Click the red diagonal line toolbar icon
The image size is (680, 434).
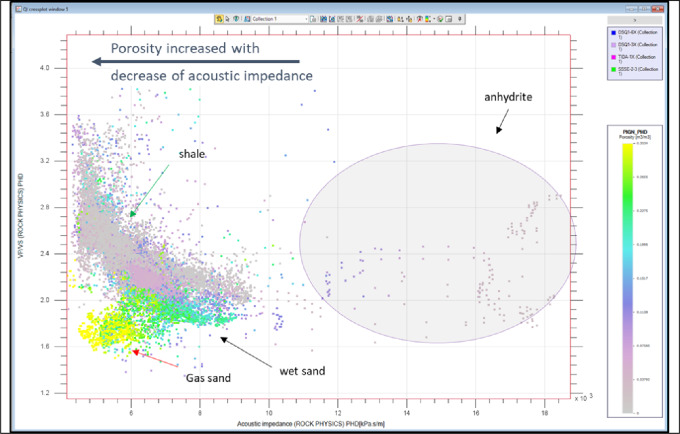tap(360, 19)
